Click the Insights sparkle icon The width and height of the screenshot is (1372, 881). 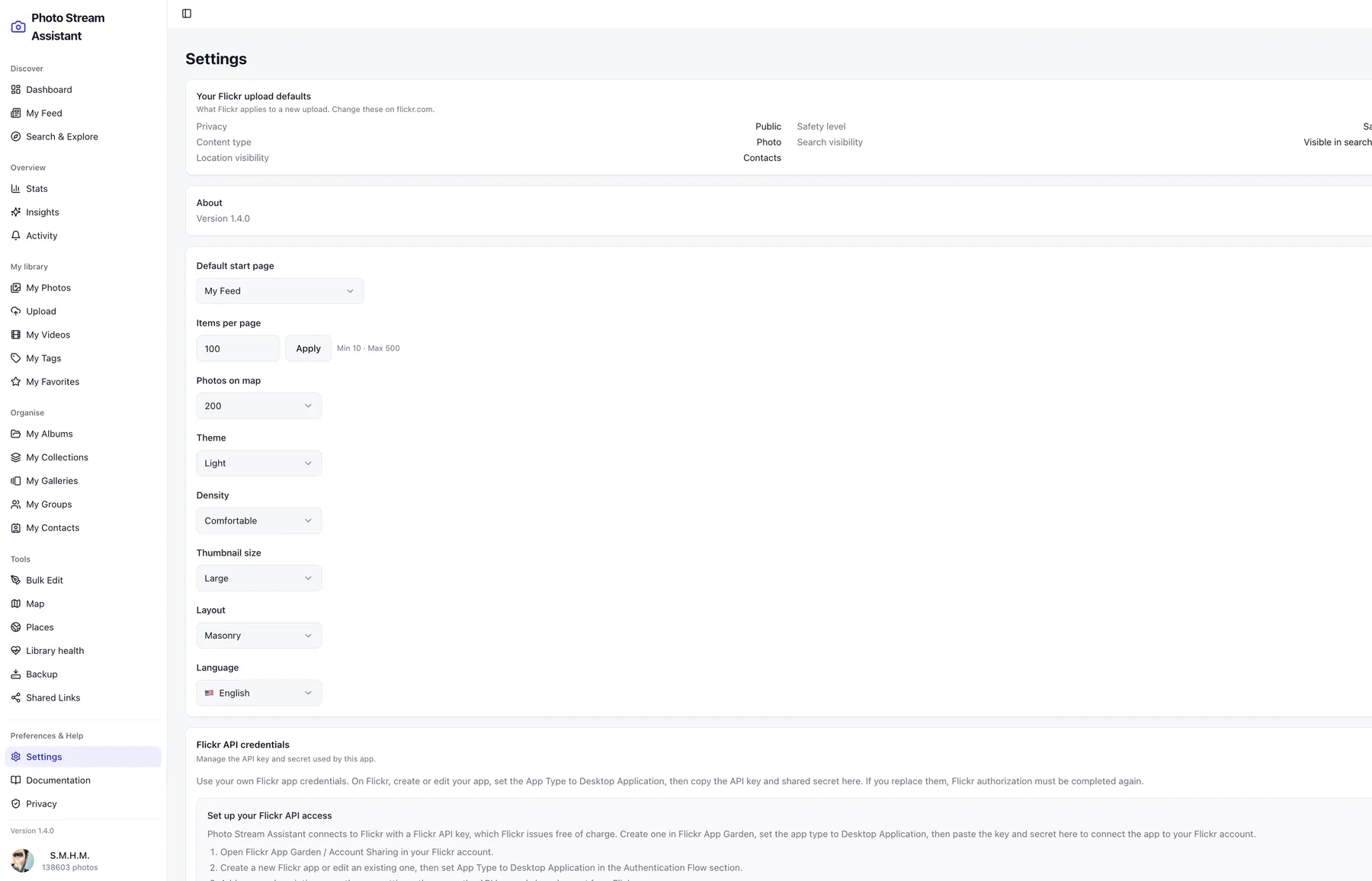(16, 212)
